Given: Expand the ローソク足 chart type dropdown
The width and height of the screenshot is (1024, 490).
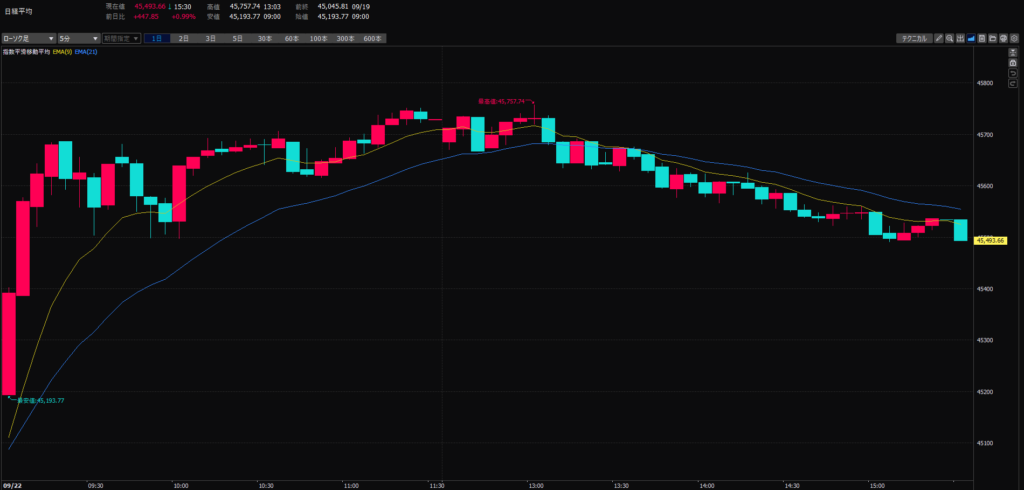Looking at the screenshot, I should 29,38.
